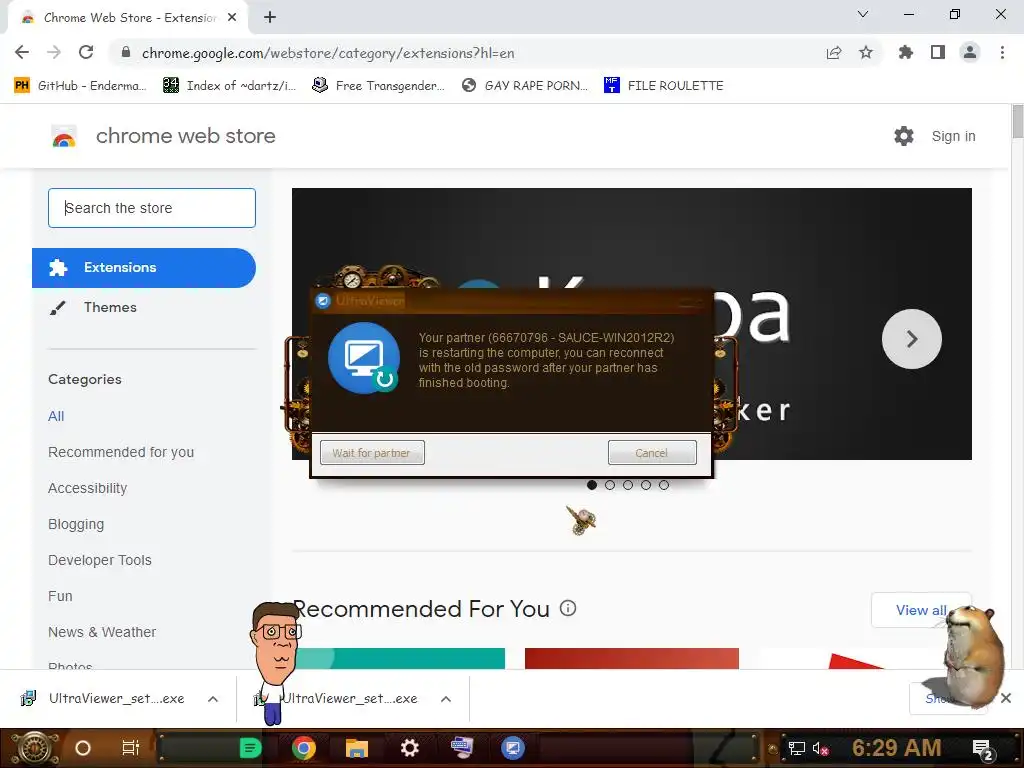Go back to the previous page
Image resolution: width=1024 pixels, height=768 pixels.
pyautogui.click(x=22, y=52)
